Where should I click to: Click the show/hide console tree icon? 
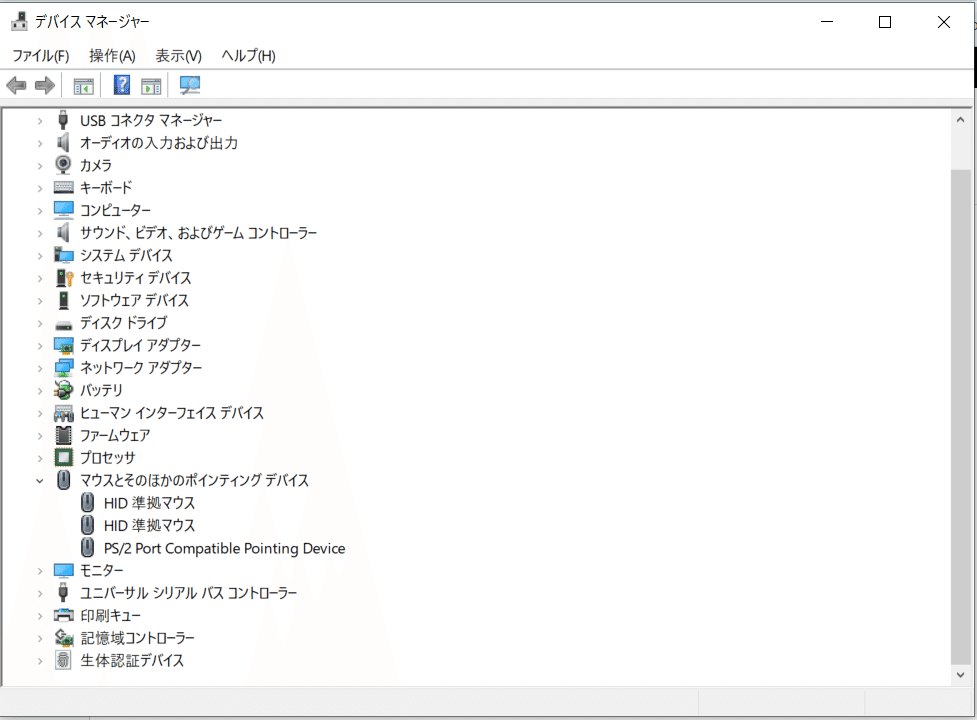click(83, 86)
